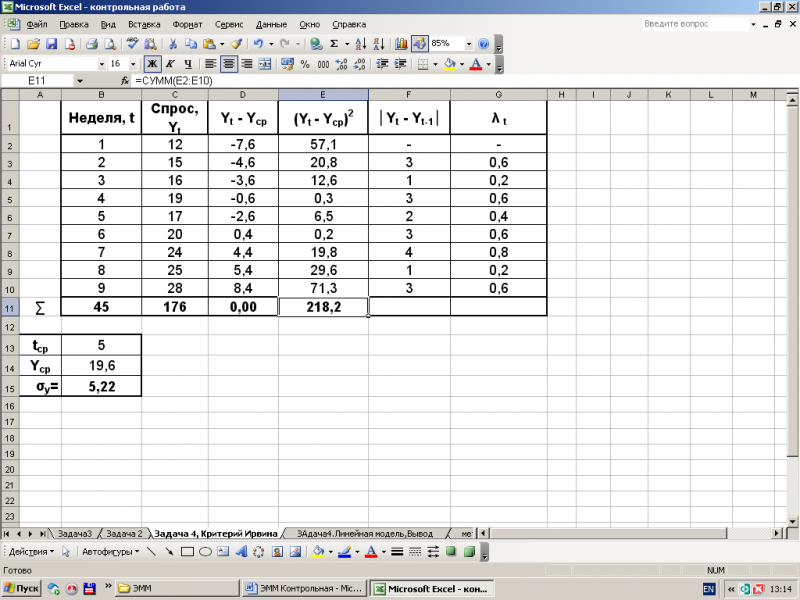The height and width of the screenshot is (600, 800).
Task: Copy the selected cells
Action: (x=191, y=44)
